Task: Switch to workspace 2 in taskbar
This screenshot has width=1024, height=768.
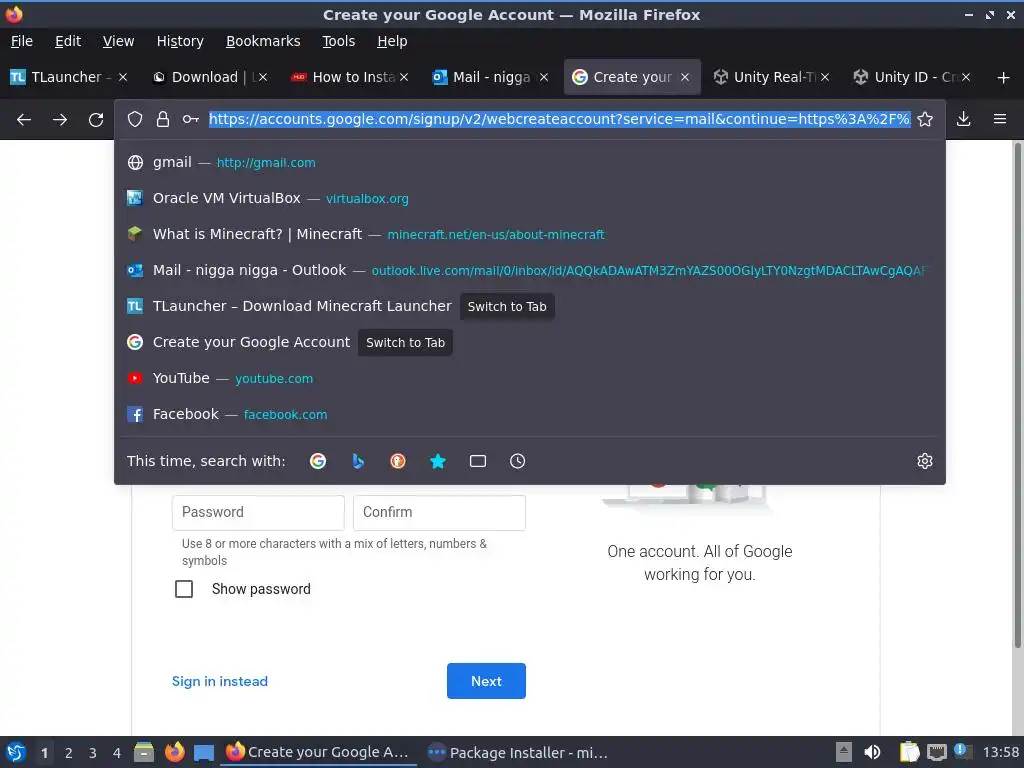Action: coord(69,753)
